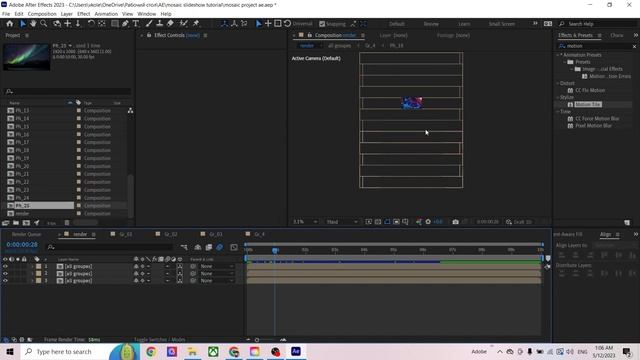Select the Puppet Pin tool
640x360 pixels.
point(196,24)
